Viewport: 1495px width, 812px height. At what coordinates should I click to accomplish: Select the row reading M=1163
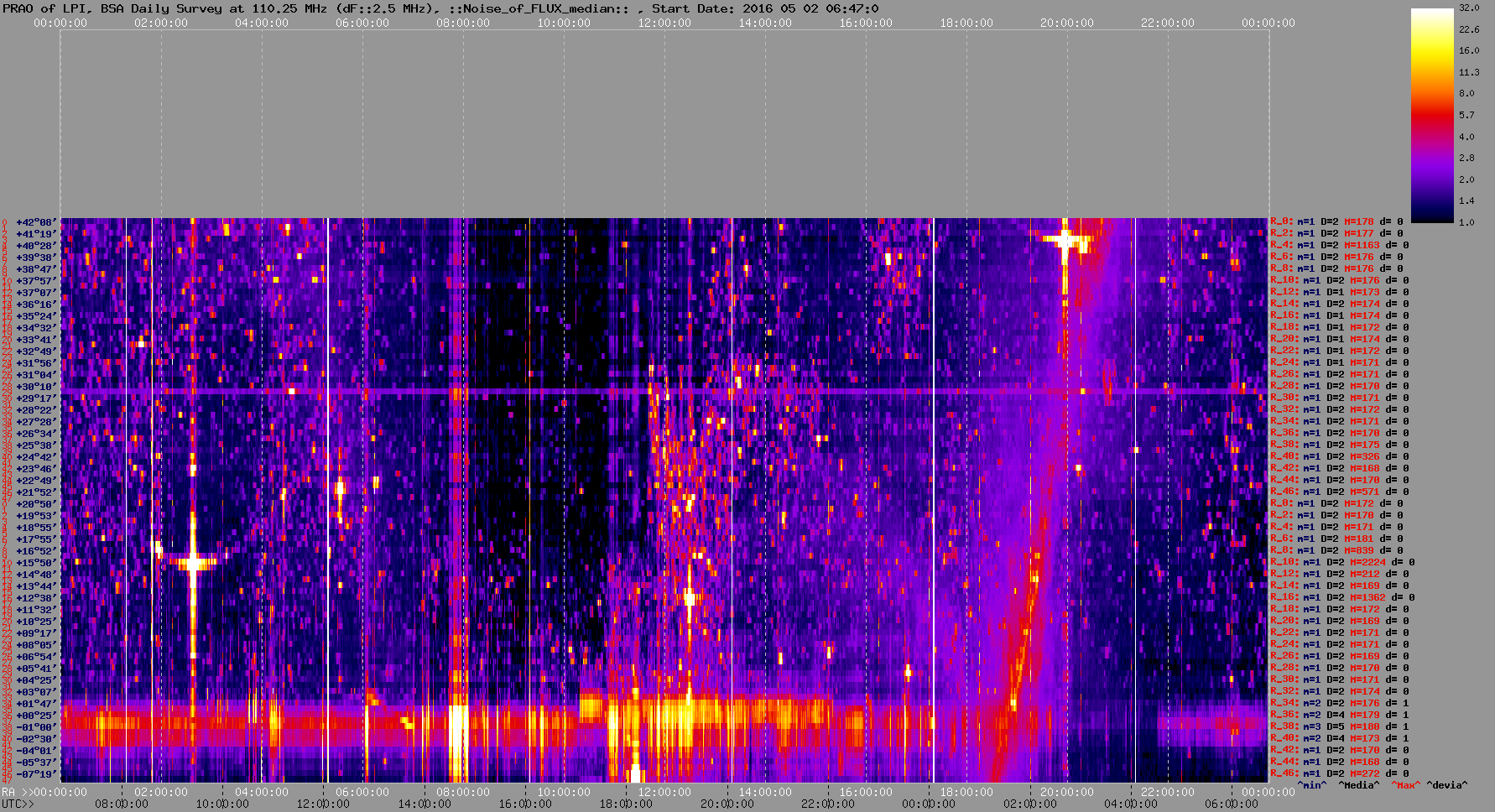pos(1340,246)
